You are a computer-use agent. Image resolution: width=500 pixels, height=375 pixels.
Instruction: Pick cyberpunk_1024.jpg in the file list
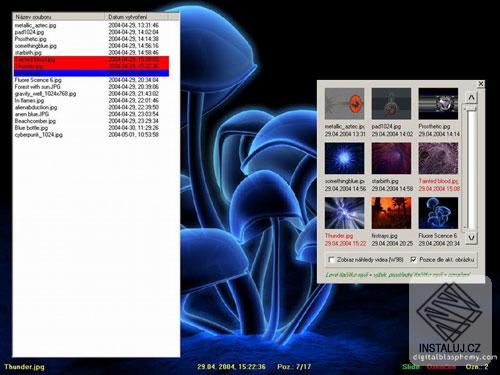click(91, 135)
